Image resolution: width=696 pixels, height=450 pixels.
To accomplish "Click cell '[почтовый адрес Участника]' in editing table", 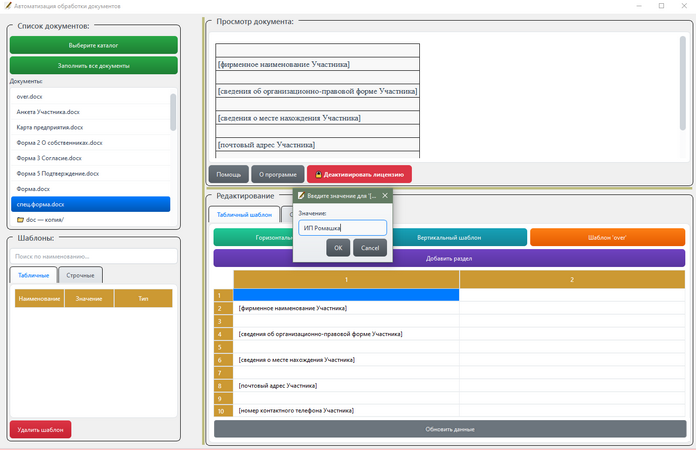I will (x=346, y=385).
